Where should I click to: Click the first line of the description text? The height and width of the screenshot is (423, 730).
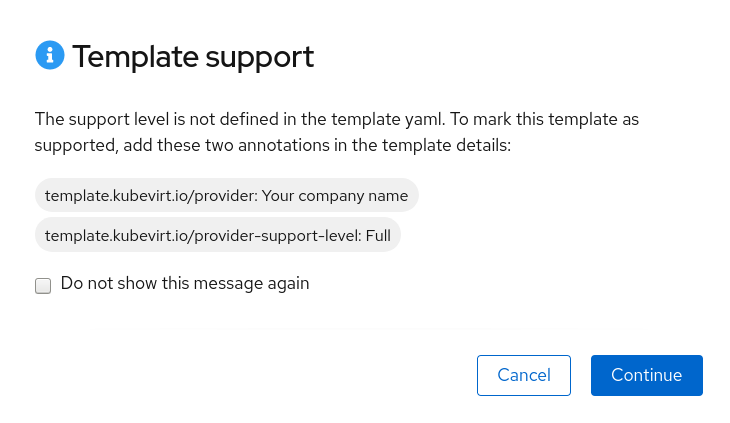(336, 120)
